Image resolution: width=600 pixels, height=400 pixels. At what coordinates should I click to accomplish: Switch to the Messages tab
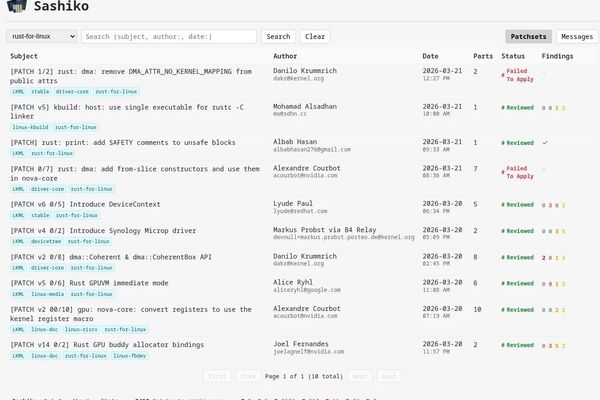click(577, 36)
